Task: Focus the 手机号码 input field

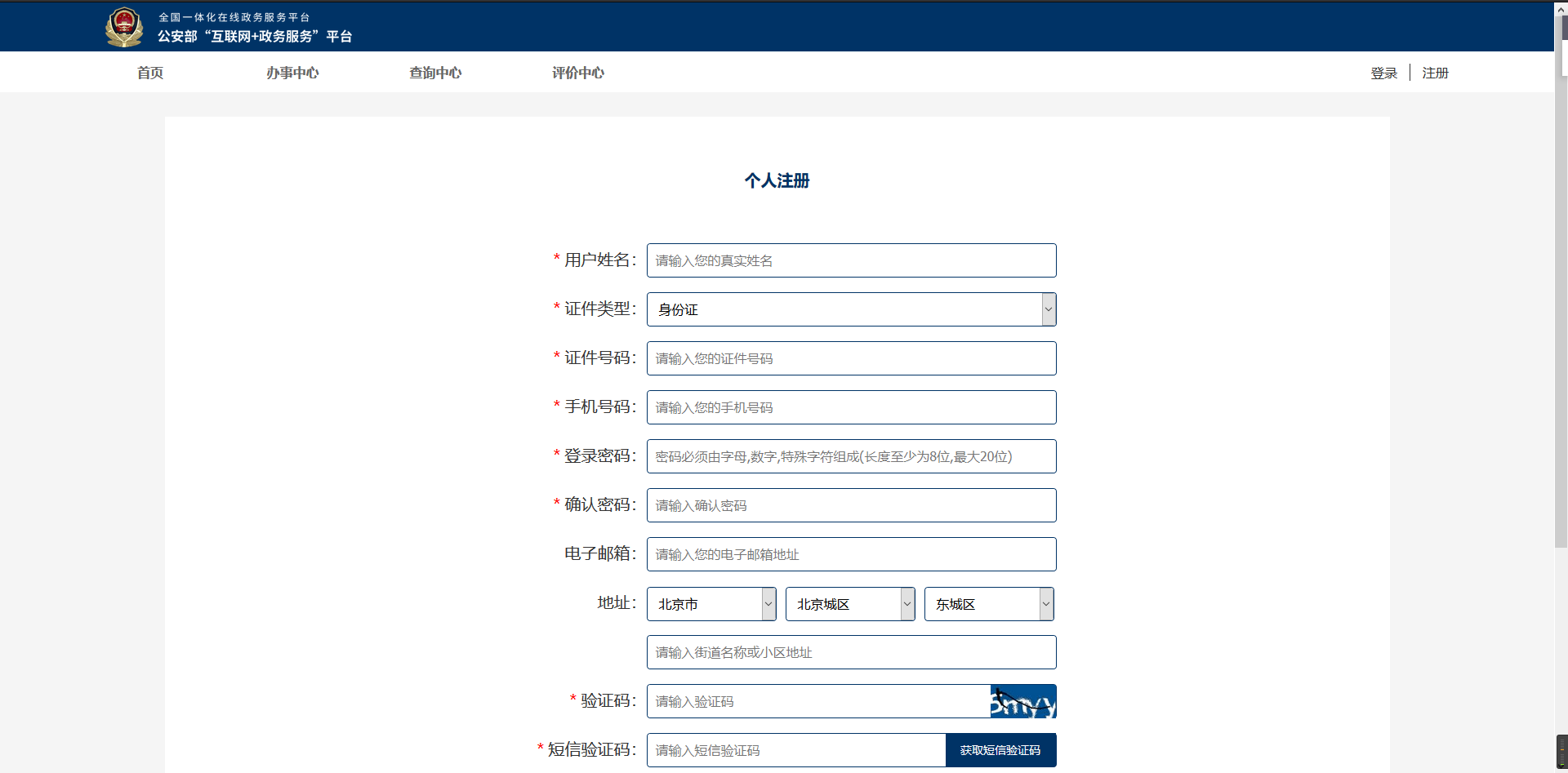Action: 852,407
